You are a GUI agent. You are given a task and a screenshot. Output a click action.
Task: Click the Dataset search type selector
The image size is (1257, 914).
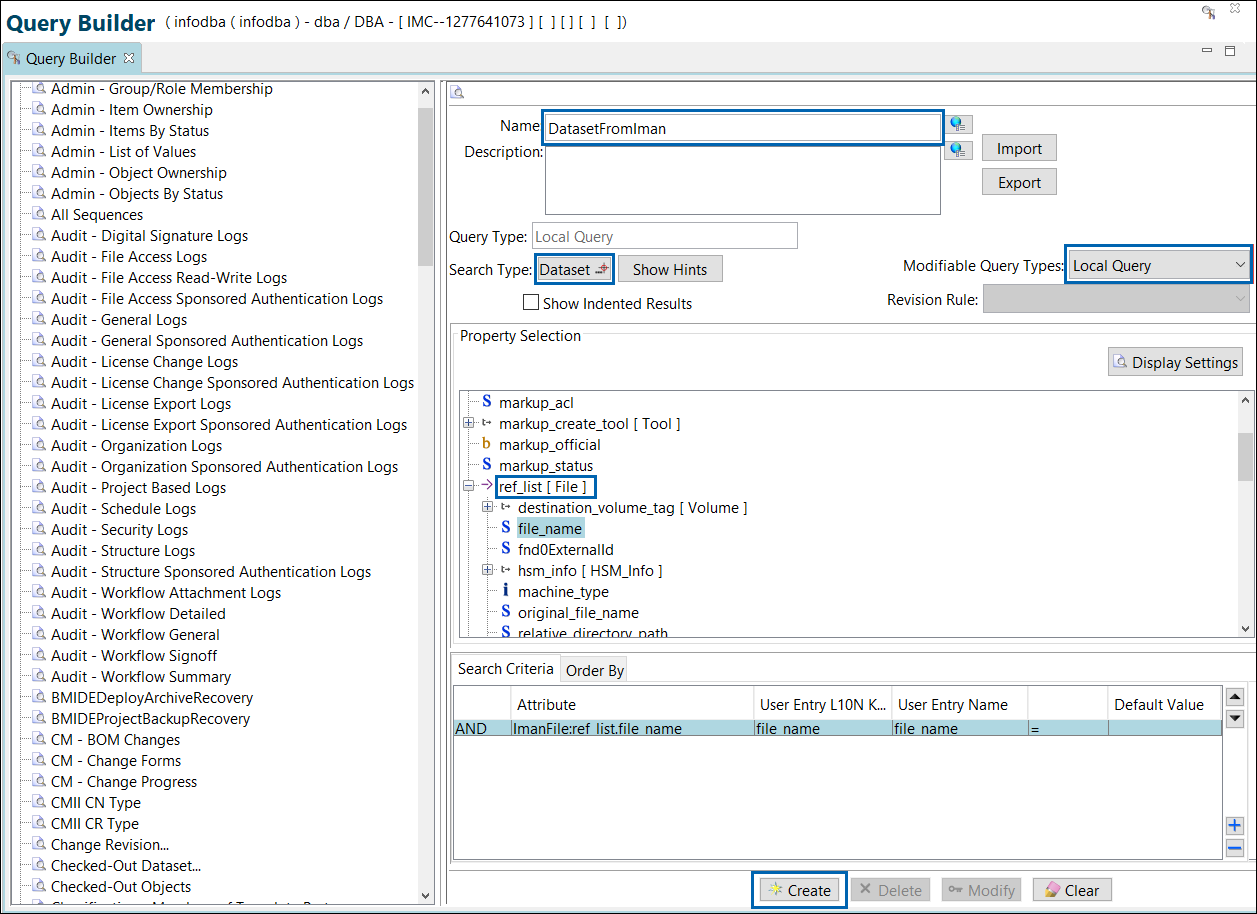(573, 268)
